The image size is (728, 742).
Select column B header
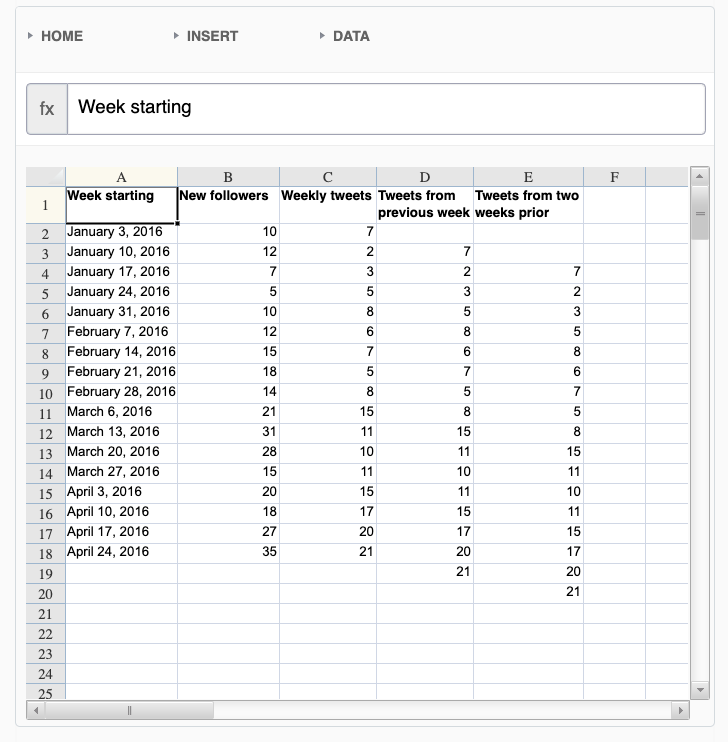[x=228, y=177]
